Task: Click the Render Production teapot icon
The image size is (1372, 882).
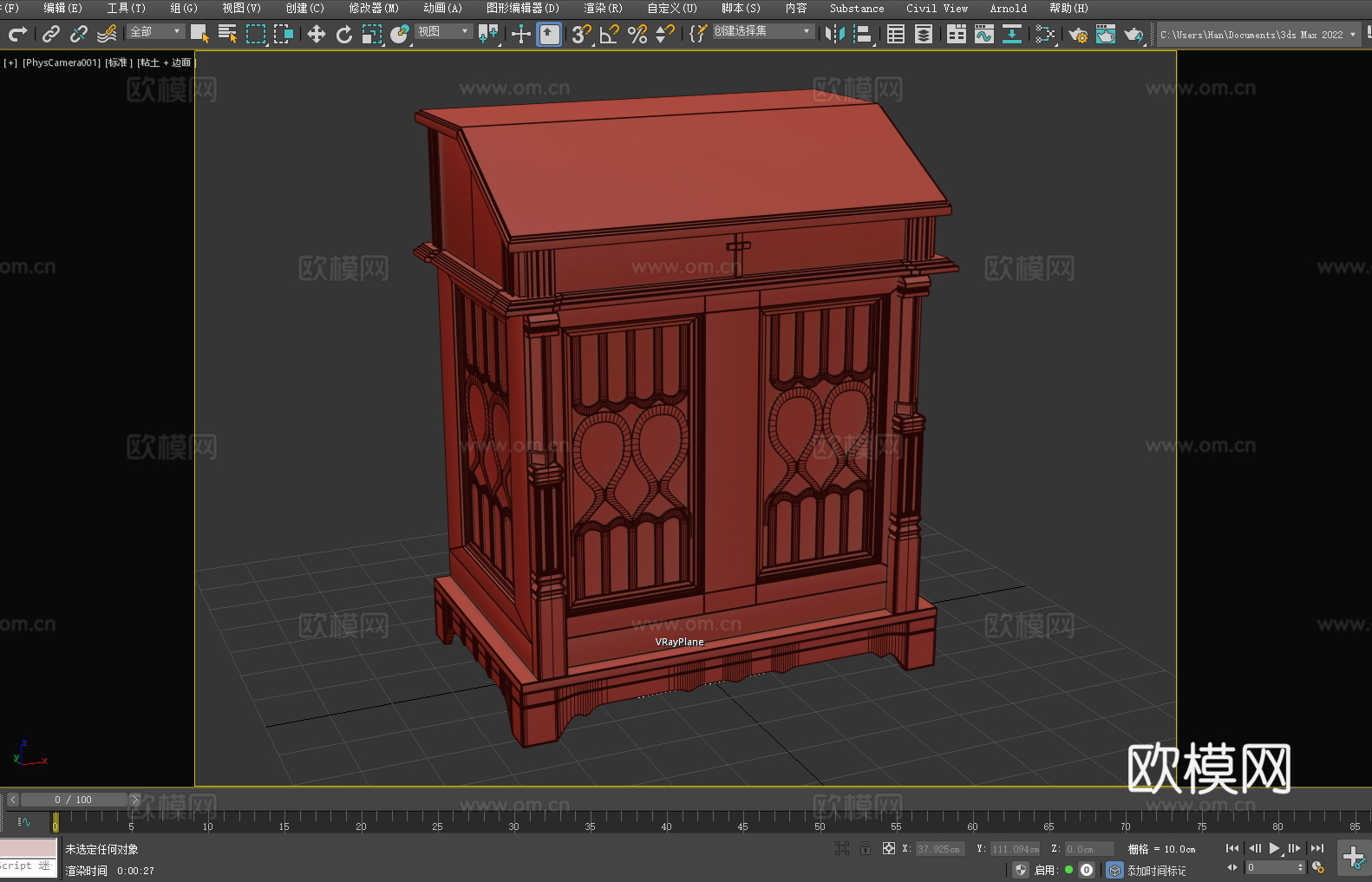Action: click(x=1134, y=34)
